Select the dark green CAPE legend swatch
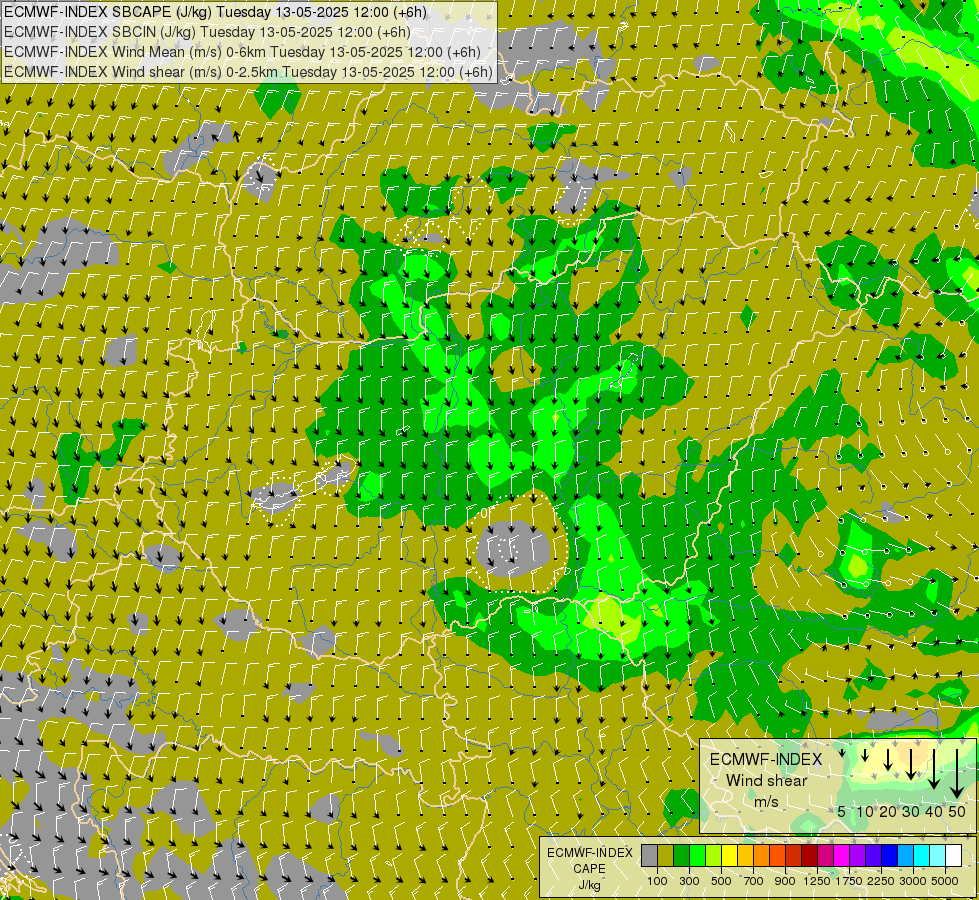 (x=682, y=856)
